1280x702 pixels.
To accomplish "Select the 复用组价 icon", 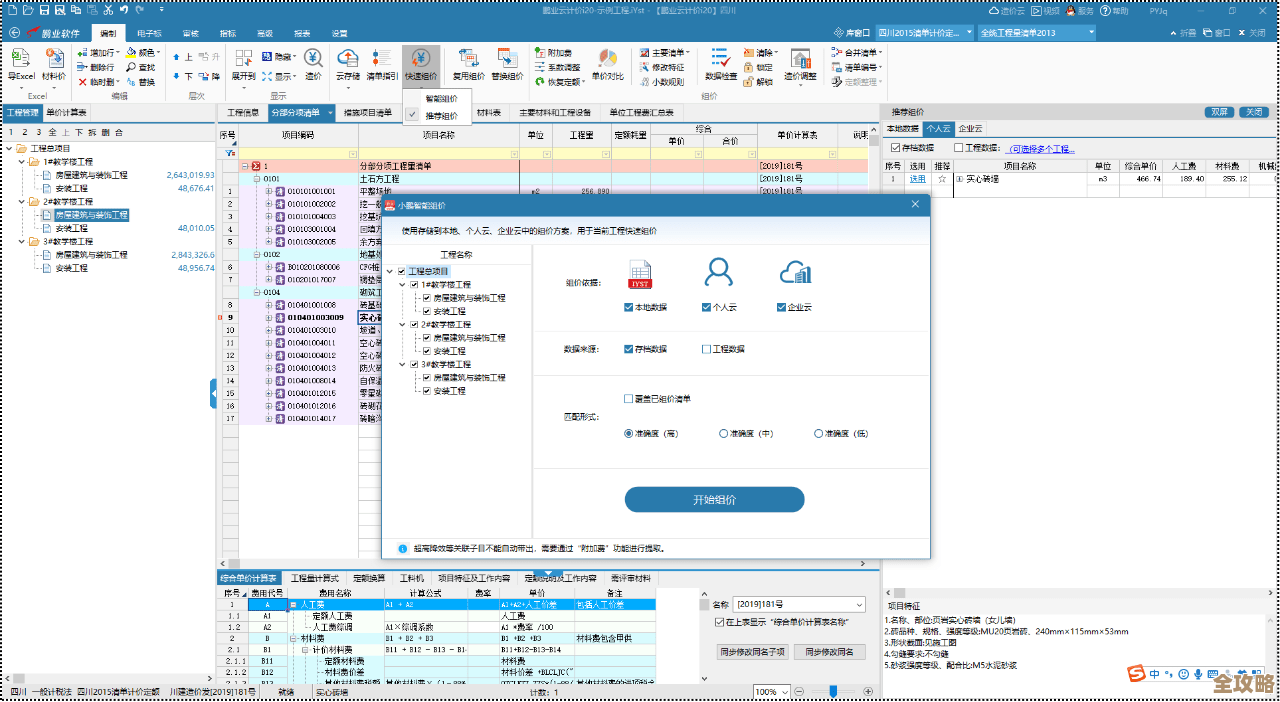I will [468, 64].
